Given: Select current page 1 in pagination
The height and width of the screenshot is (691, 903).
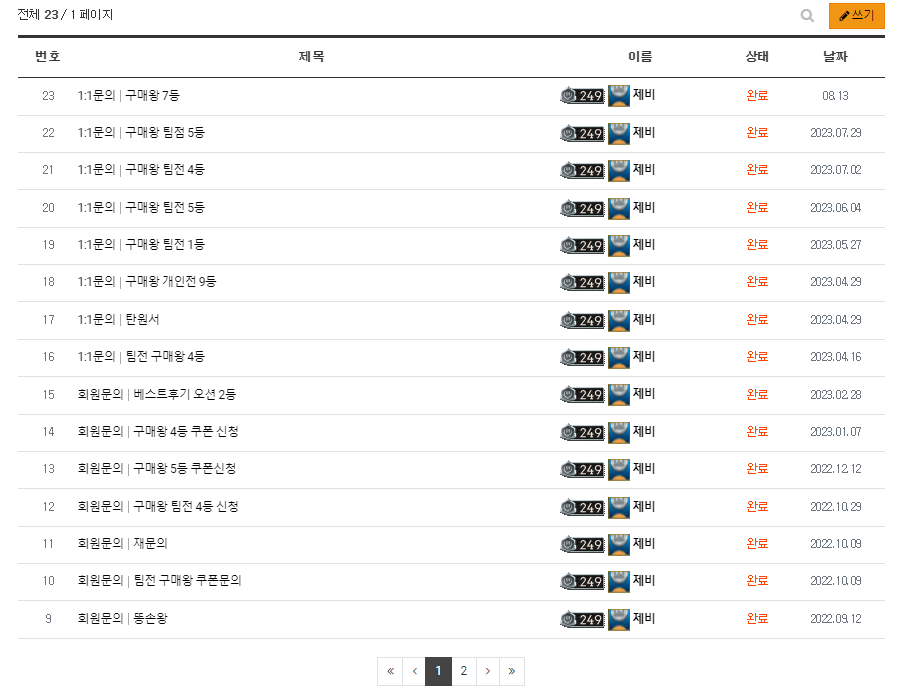Looking at the screenshot, I should pos(438,671).
